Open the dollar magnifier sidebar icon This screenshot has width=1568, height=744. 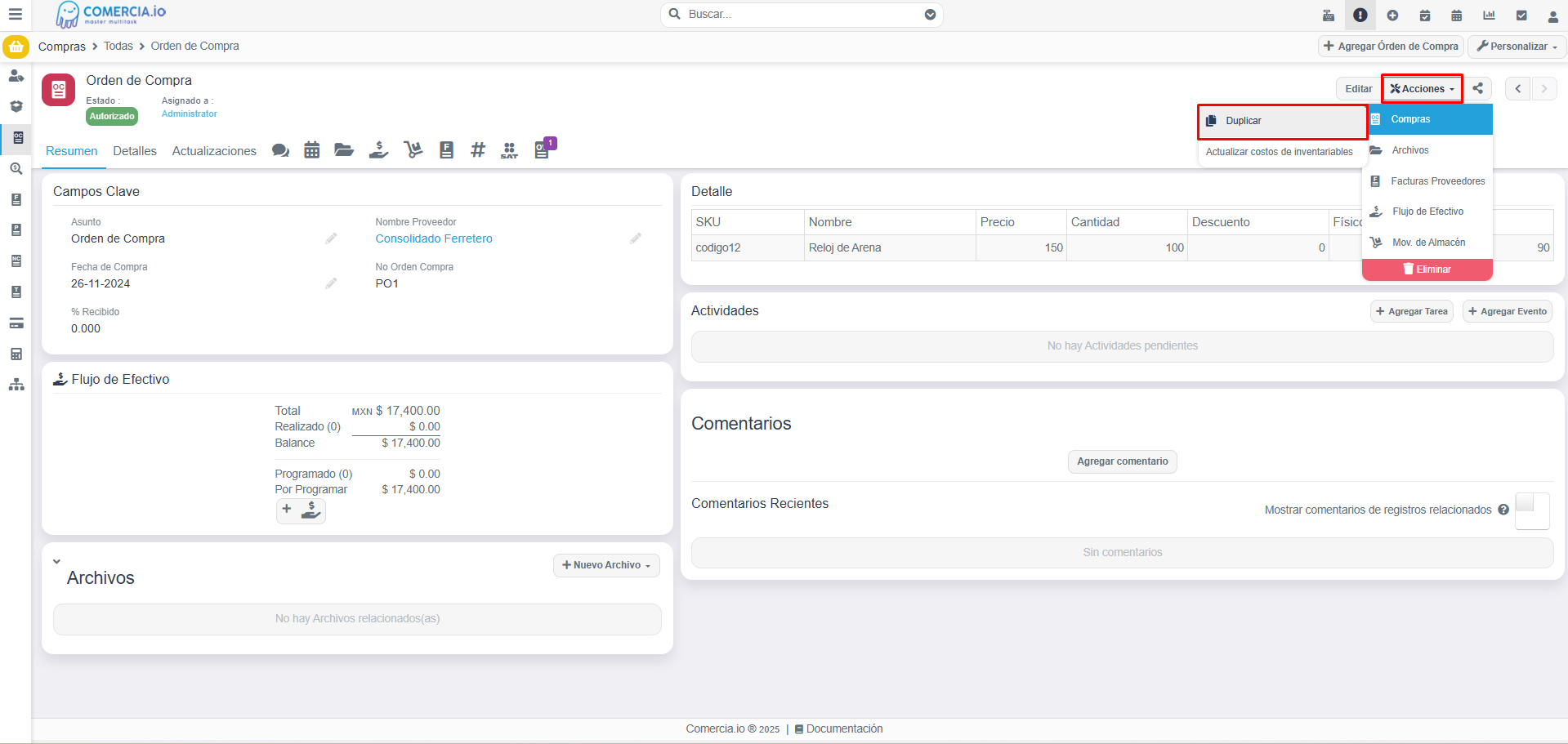(x=16, y=168)
